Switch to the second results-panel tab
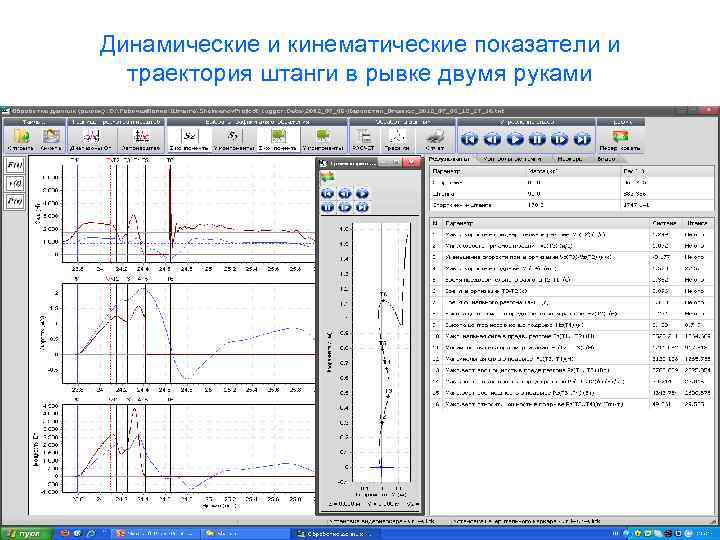This screenshot has height=540, width=720. (x=513, y=159)
